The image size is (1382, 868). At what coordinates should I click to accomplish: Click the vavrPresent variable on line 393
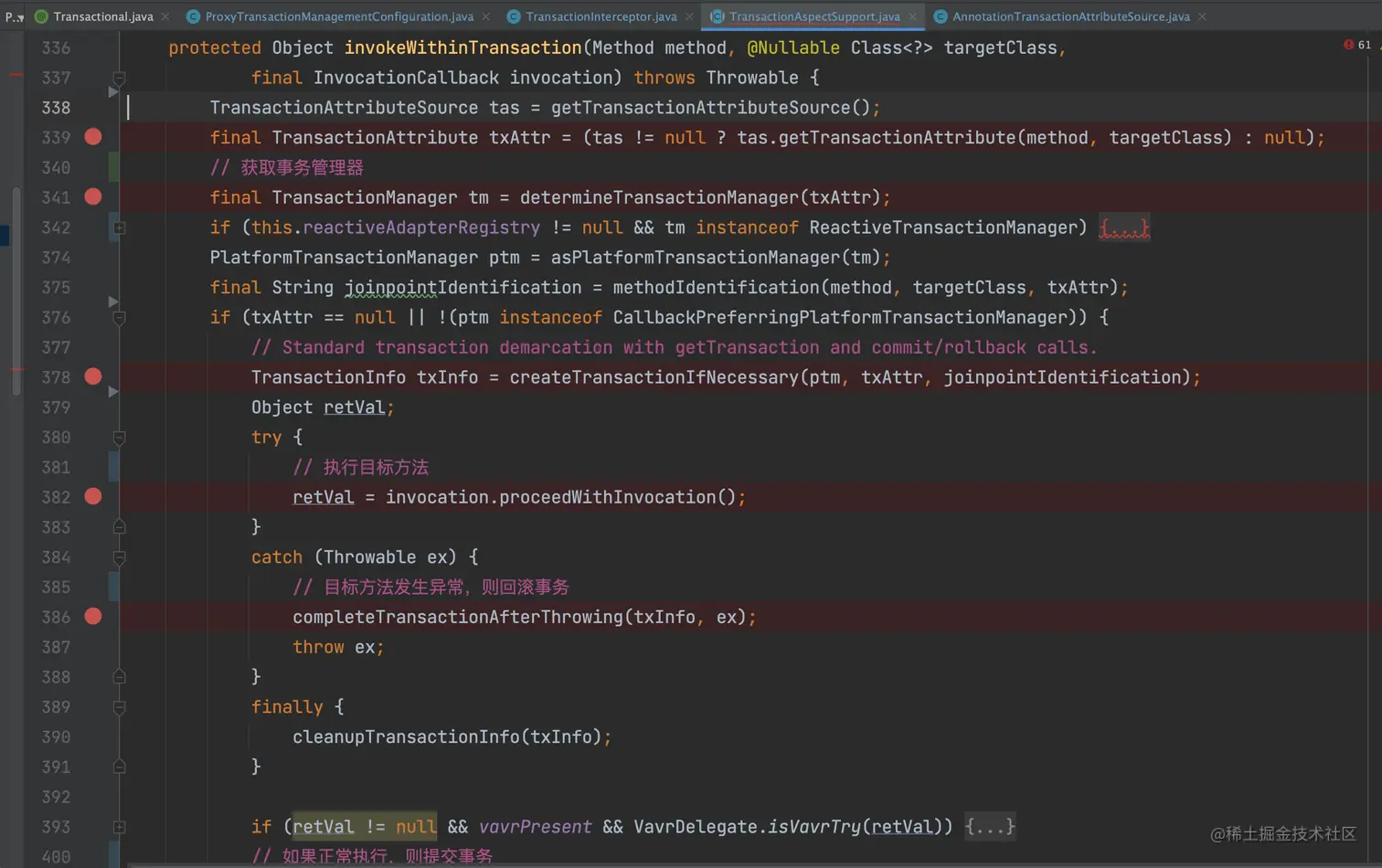click(536, 827)
